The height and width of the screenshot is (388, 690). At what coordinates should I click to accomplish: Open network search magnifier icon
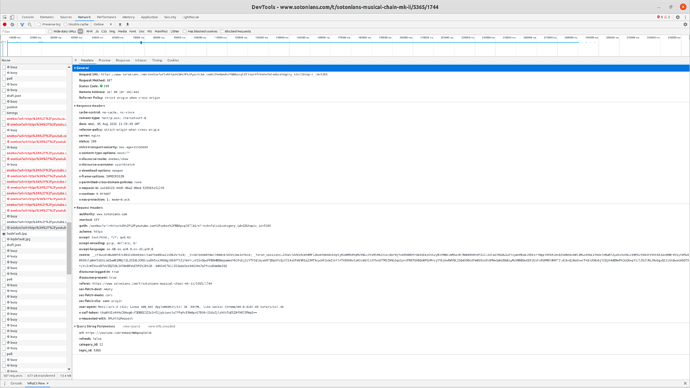(x=29, y=25)
